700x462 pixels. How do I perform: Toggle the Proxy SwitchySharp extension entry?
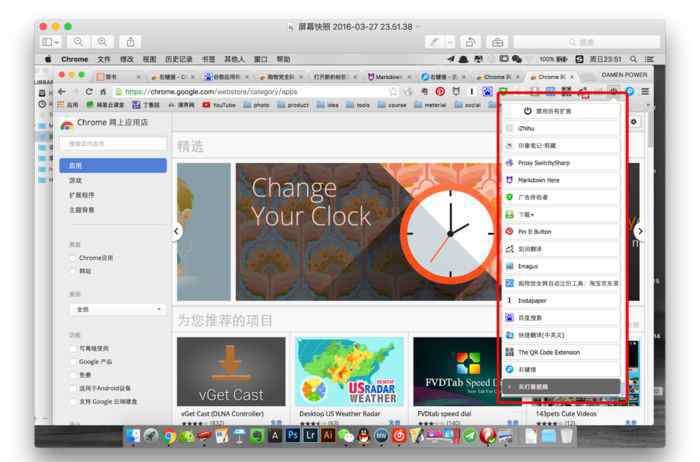561,163
